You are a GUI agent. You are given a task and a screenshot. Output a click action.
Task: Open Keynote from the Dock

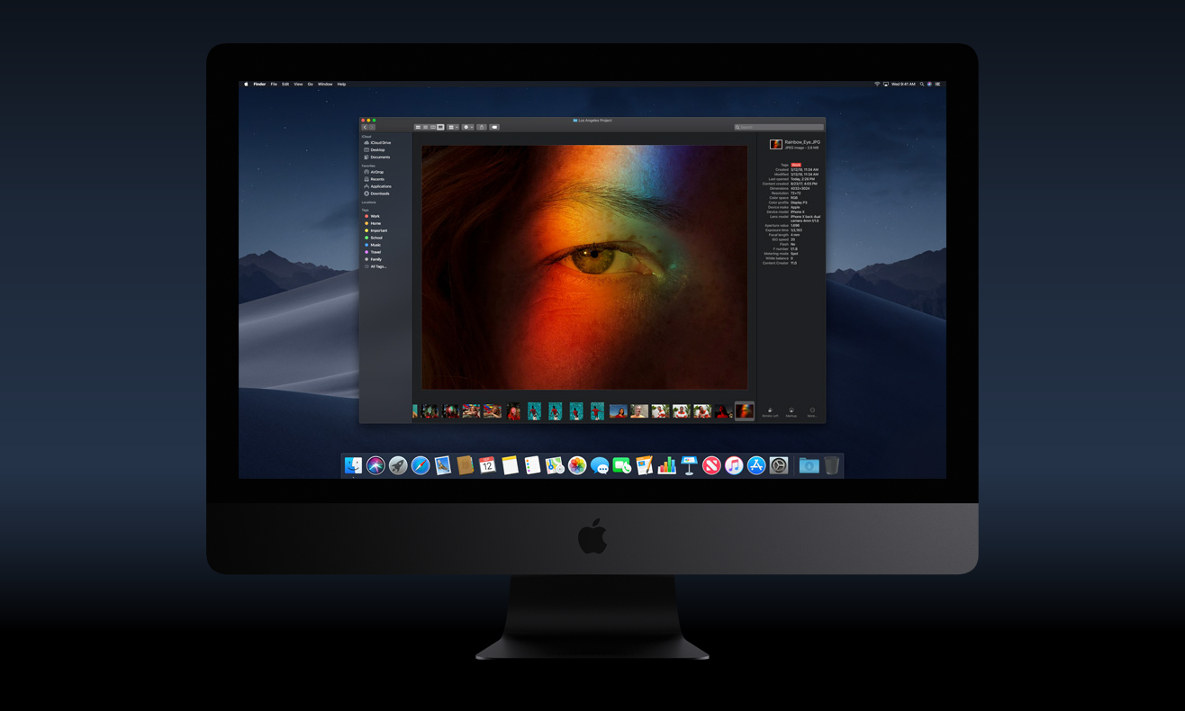(688, 465)
